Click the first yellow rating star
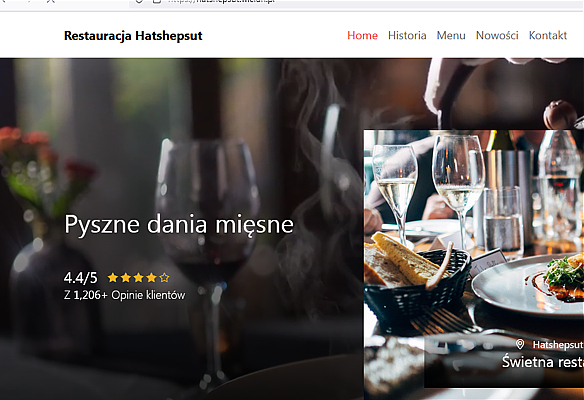 point(113,277)
